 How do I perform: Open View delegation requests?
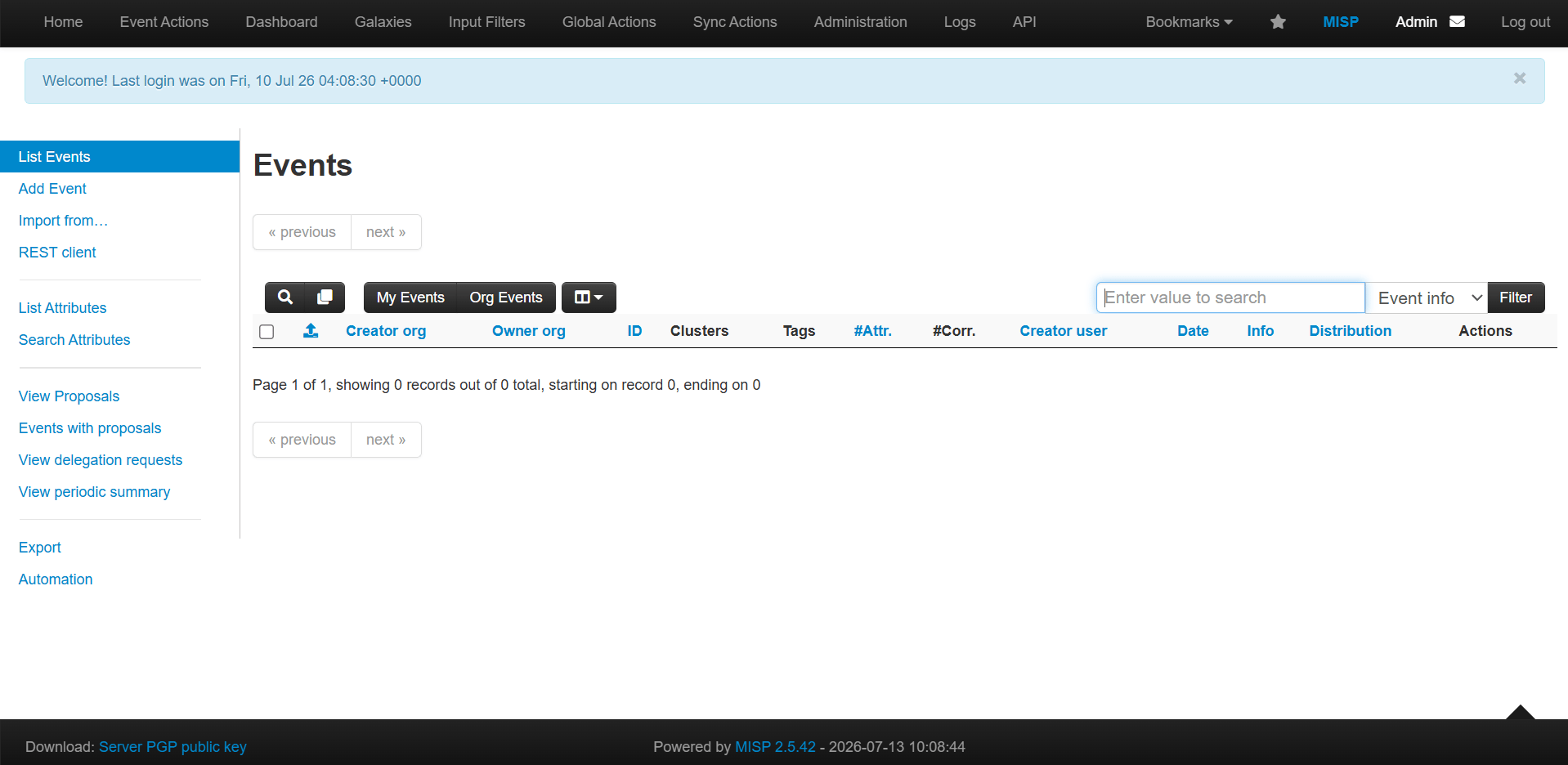(101, 460)
